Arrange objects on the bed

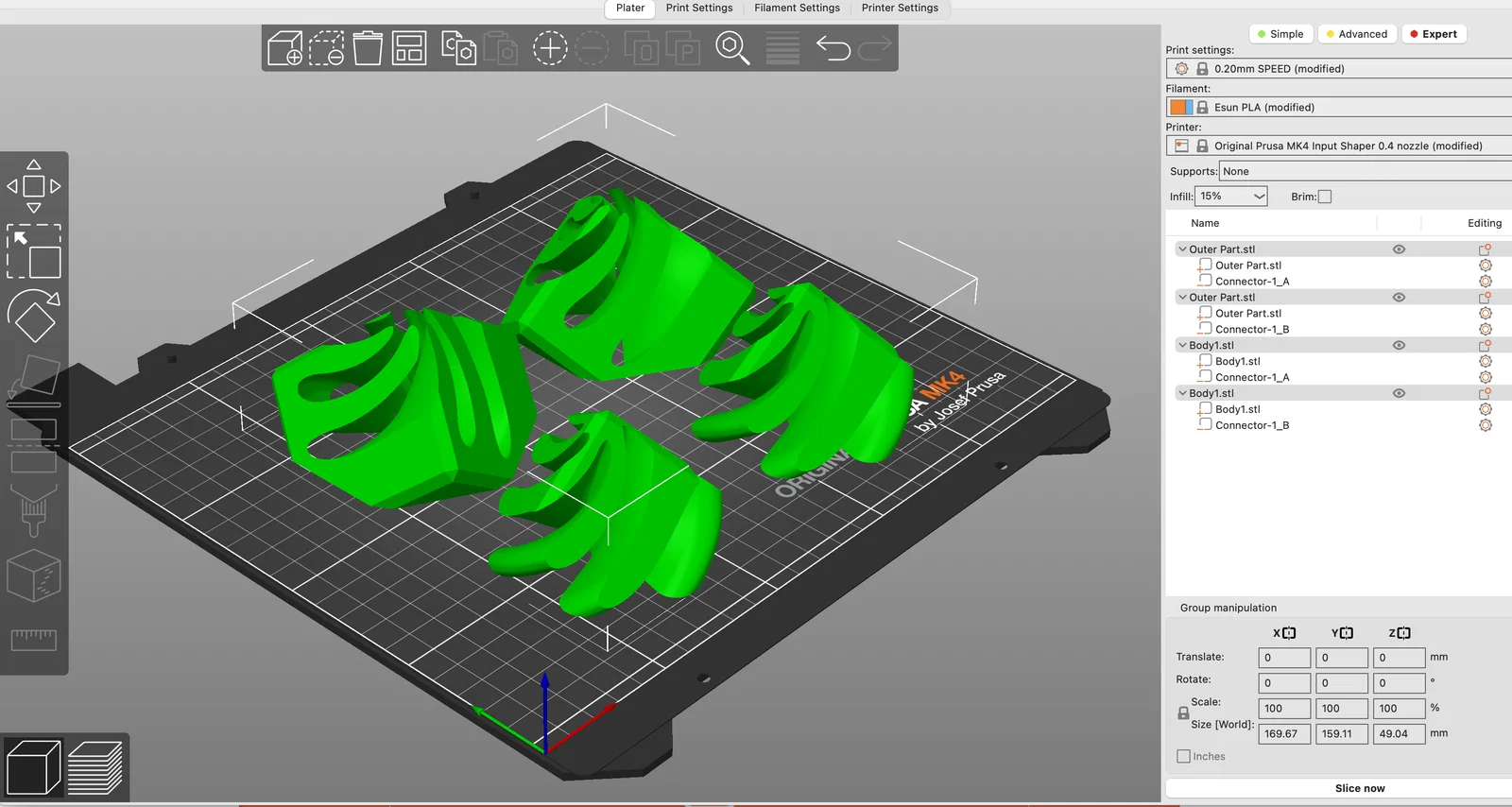point(409,48)
